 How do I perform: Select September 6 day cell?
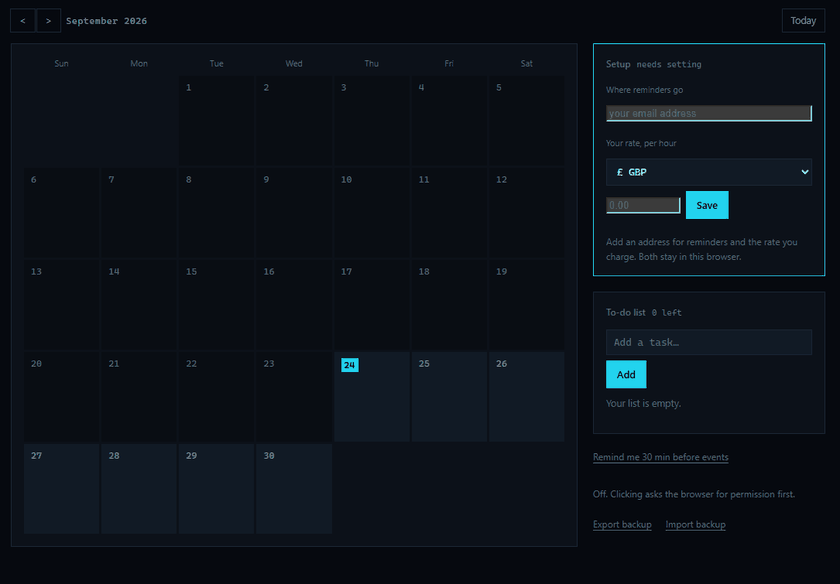coord(62,213)
